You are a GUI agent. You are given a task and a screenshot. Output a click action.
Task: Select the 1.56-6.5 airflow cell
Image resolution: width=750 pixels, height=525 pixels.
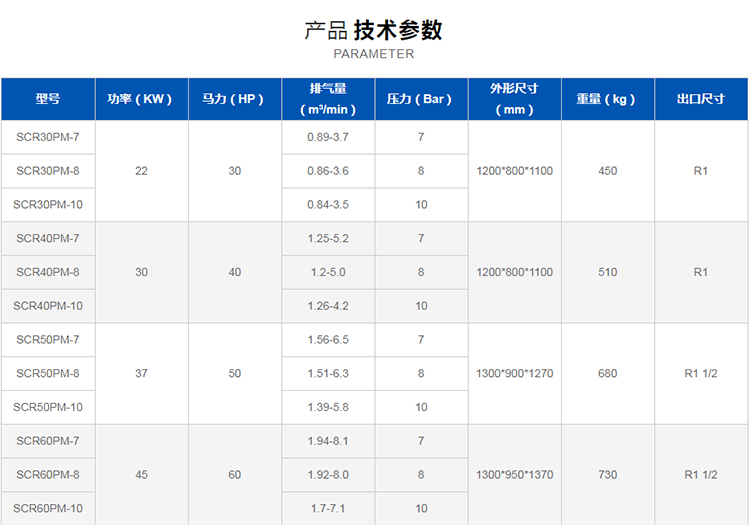(x=327, y=340)
